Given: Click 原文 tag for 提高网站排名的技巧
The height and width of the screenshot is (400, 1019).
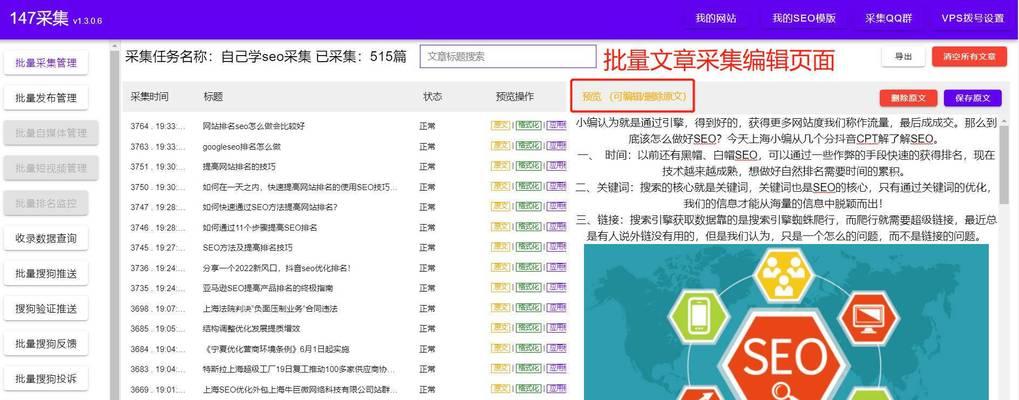Looking at the screenshot, I should click(500, 166).
